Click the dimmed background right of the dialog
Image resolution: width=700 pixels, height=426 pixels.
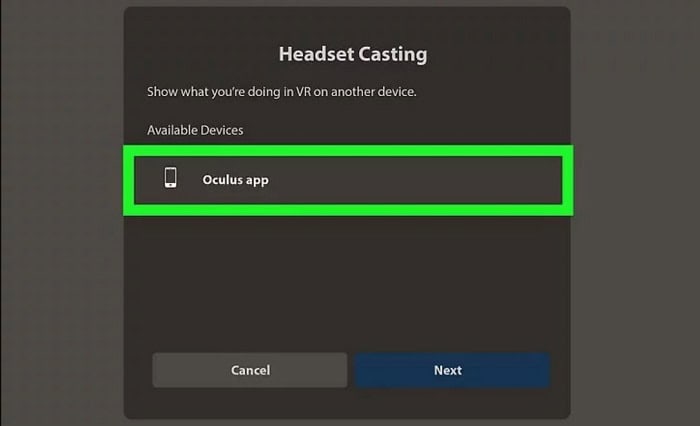pyautogui.click(x=635, y=213)
